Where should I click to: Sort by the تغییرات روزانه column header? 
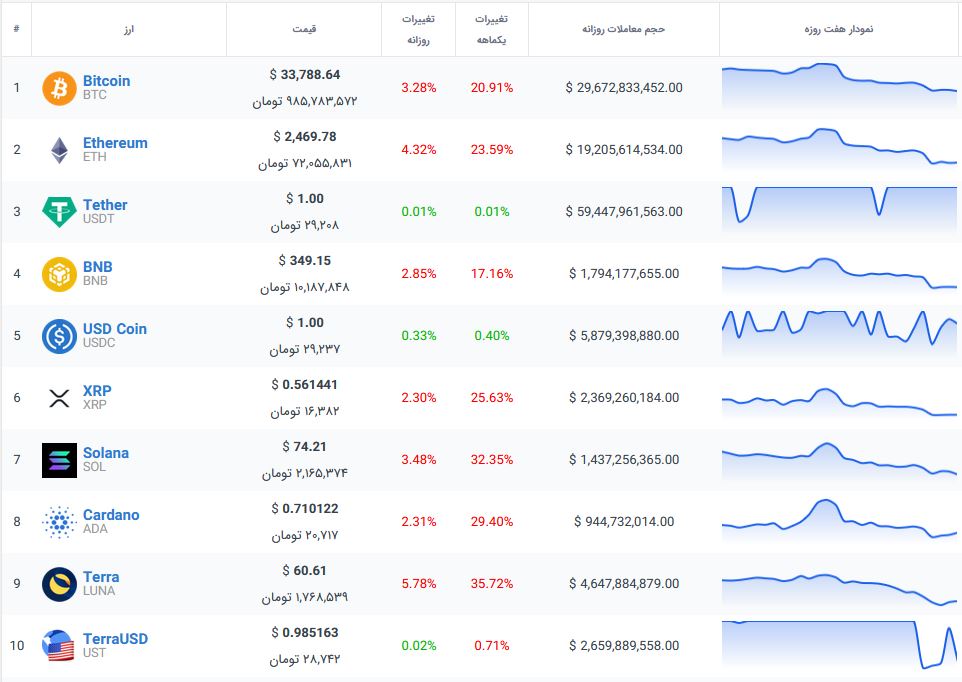coord(418,29)
